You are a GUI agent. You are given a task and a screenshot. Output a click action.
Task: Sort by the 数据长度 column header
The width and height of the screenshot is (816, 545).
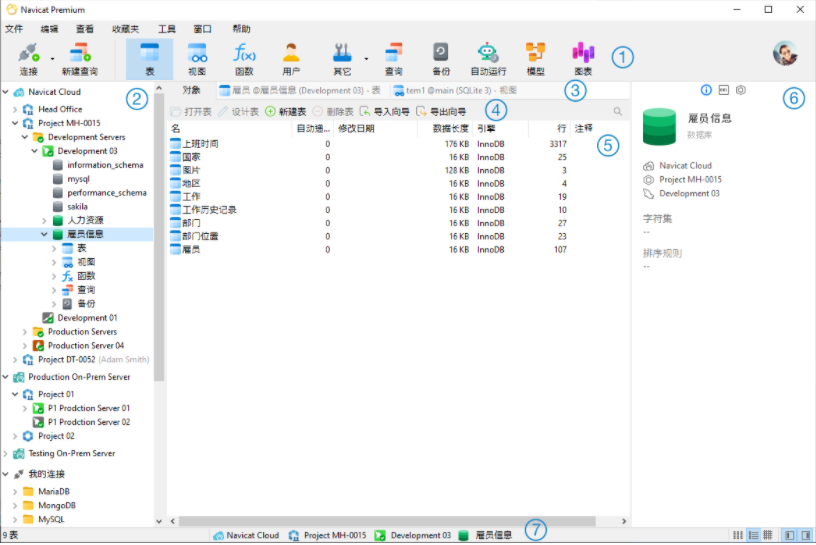coord(443,129)
